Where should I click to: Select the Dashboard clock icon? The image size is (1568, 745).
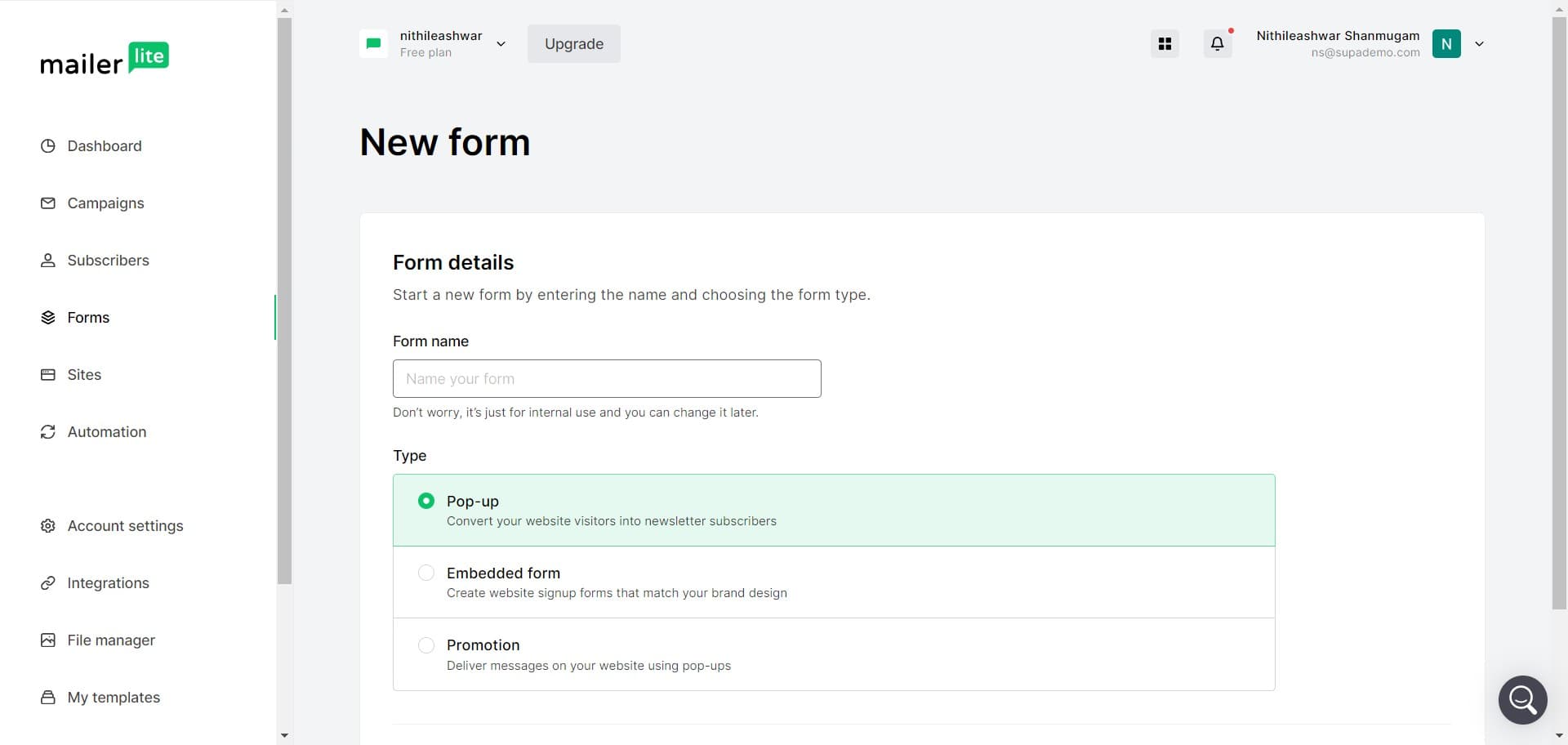click(48, 145)
